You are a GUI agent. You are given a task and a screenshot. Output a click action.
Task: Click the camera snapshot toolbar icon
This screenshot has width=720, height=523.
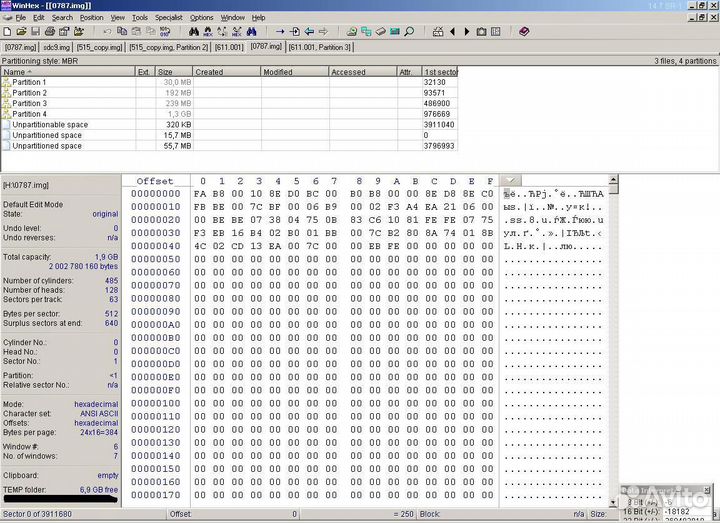tap(481, 32)
